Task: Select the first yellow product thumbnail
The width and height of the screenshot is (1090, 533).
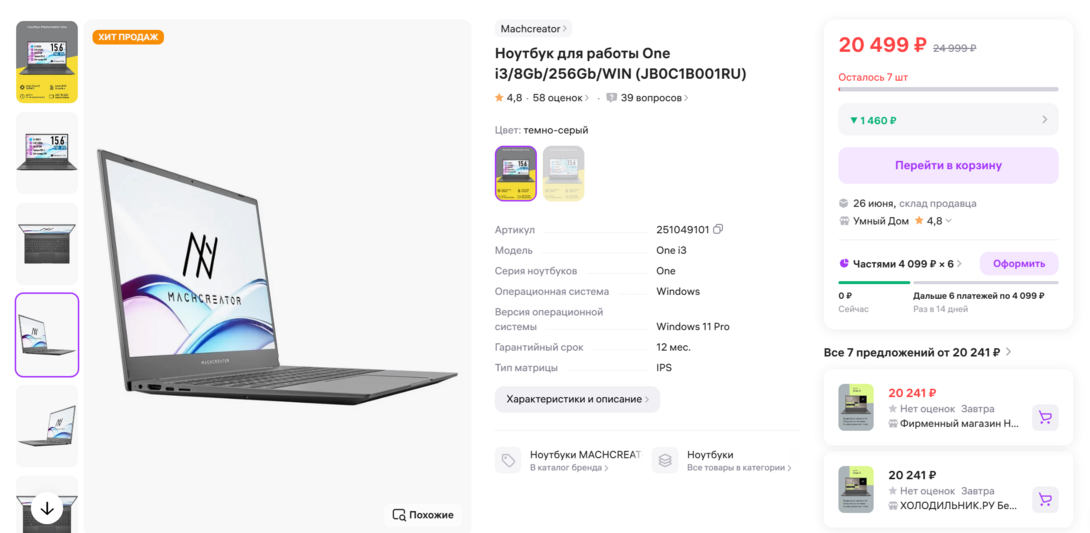Action: coord(47,62)
